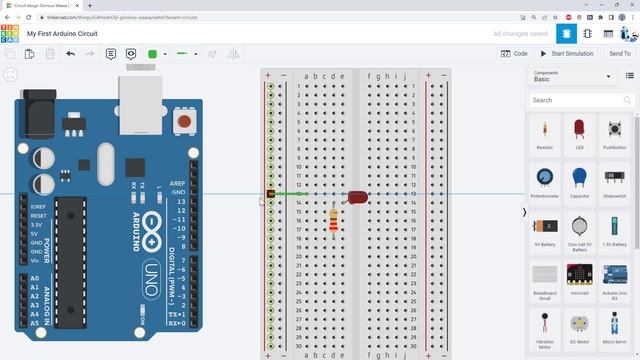Click the paste icon in the toolbar
The height and width of the screenshot is (360, 640).
29,54
